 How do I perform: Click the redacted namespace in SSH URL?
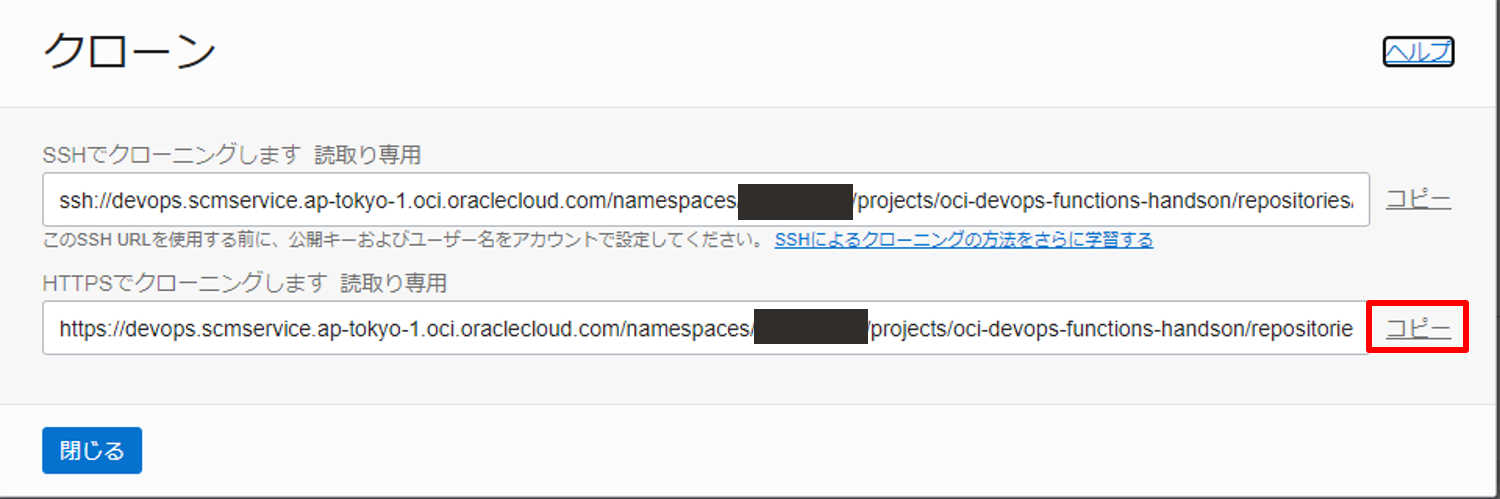pos(794,200)
